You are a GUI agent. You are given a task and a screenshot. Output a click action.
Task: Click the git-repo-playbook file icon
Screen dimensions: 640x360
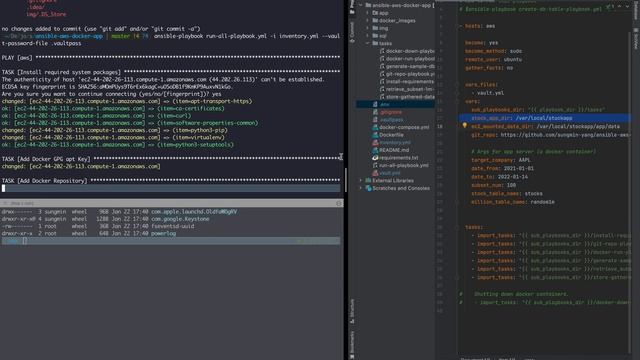point(382,74)
